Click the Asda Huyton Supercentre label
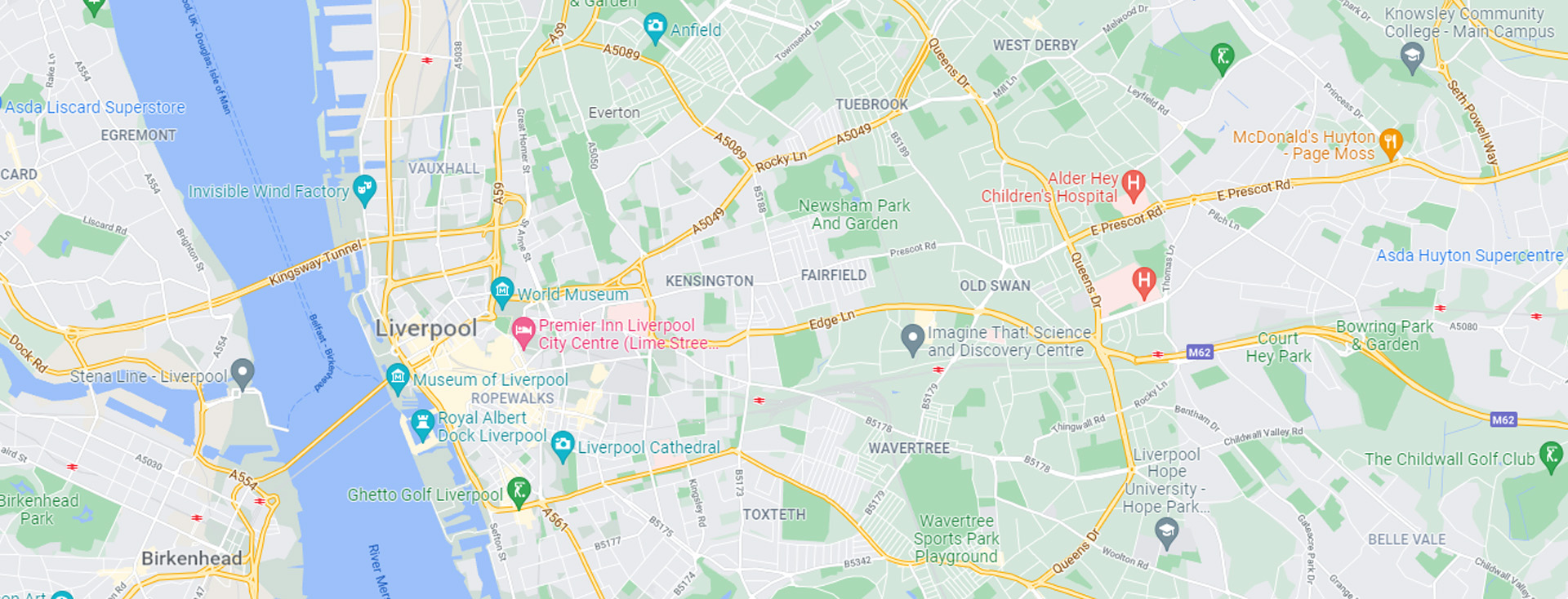1568x599 pixels. point(1470,255)
